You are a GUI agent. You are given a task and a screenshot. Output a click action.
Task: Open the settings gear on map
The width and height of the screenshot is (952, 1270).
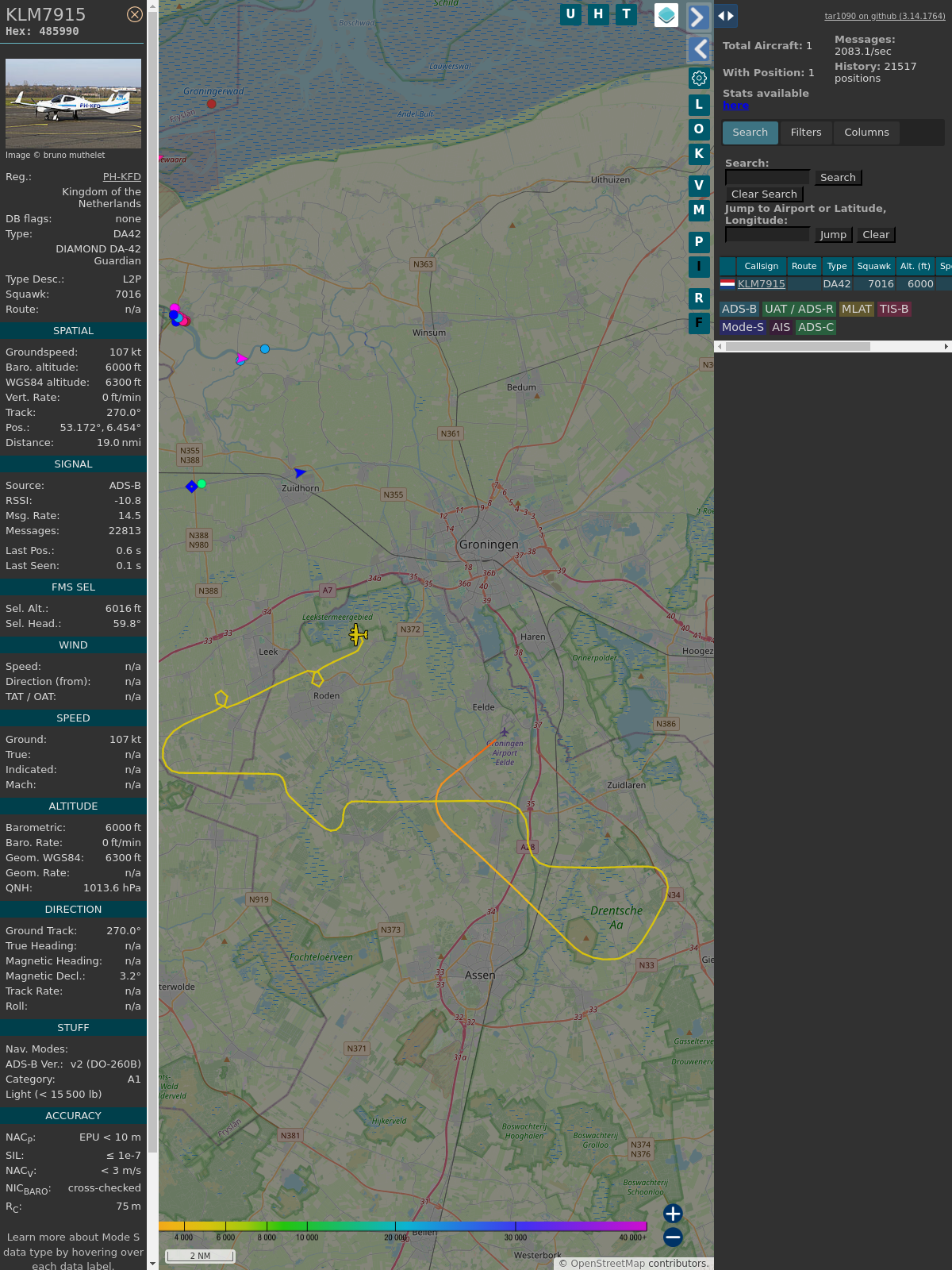(x=699, y=78)
